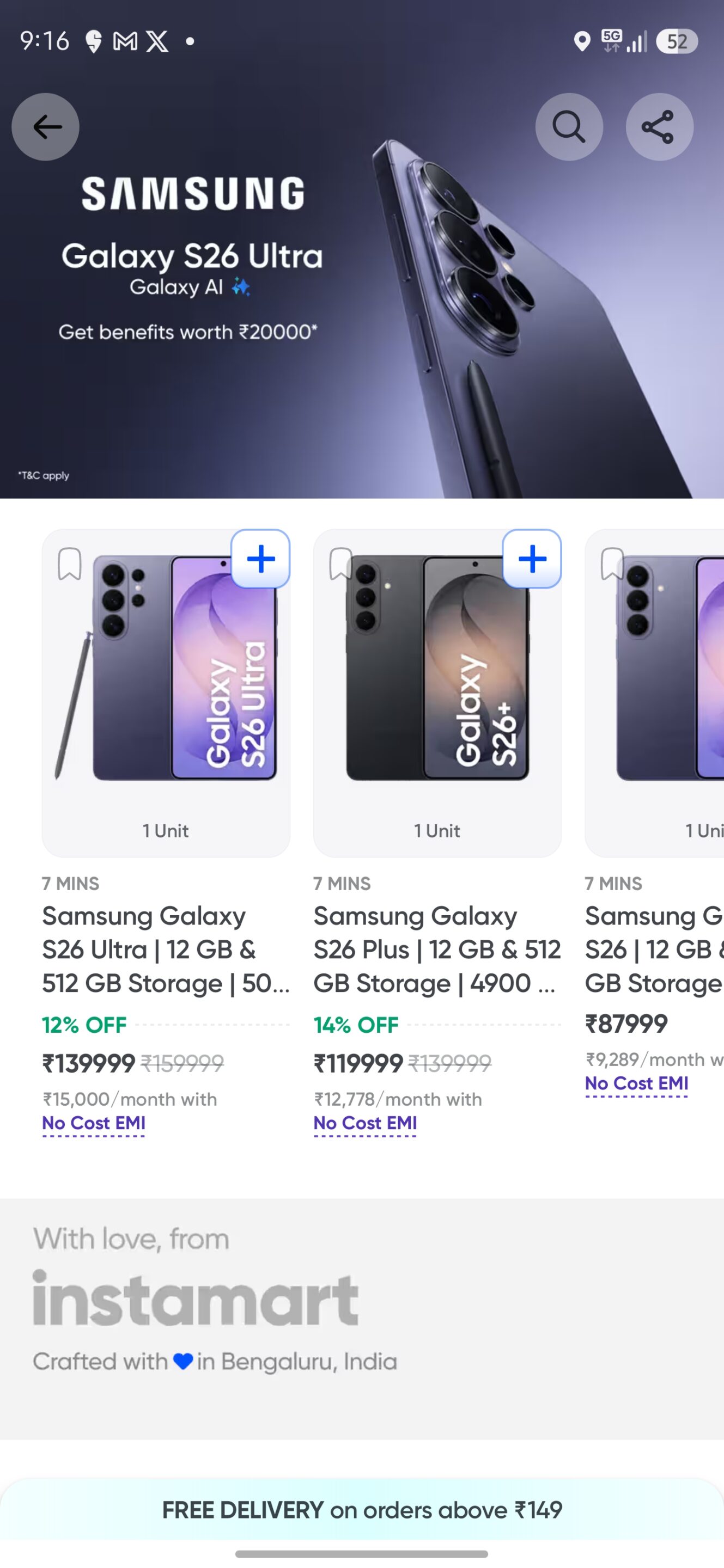Tap the X notification icon in status bar
724x1568 pixels.
(x=157, y=41)
